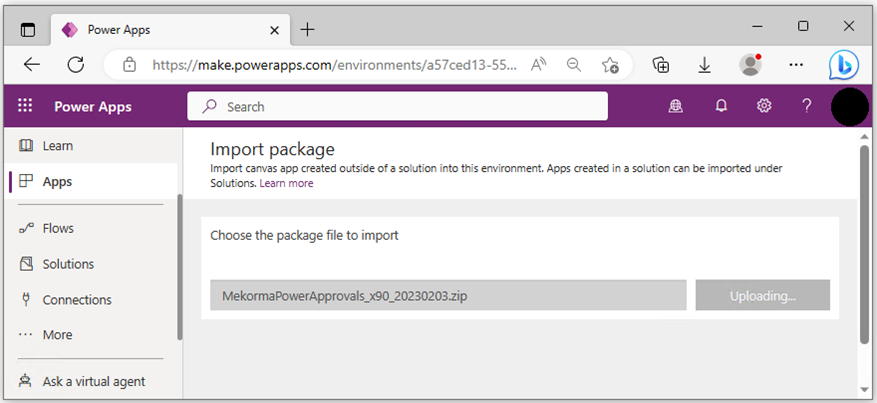Image resolution: width=877 pixels, height=403 pixels.
Task: Open a new browser tab
Action: [307, 29]
